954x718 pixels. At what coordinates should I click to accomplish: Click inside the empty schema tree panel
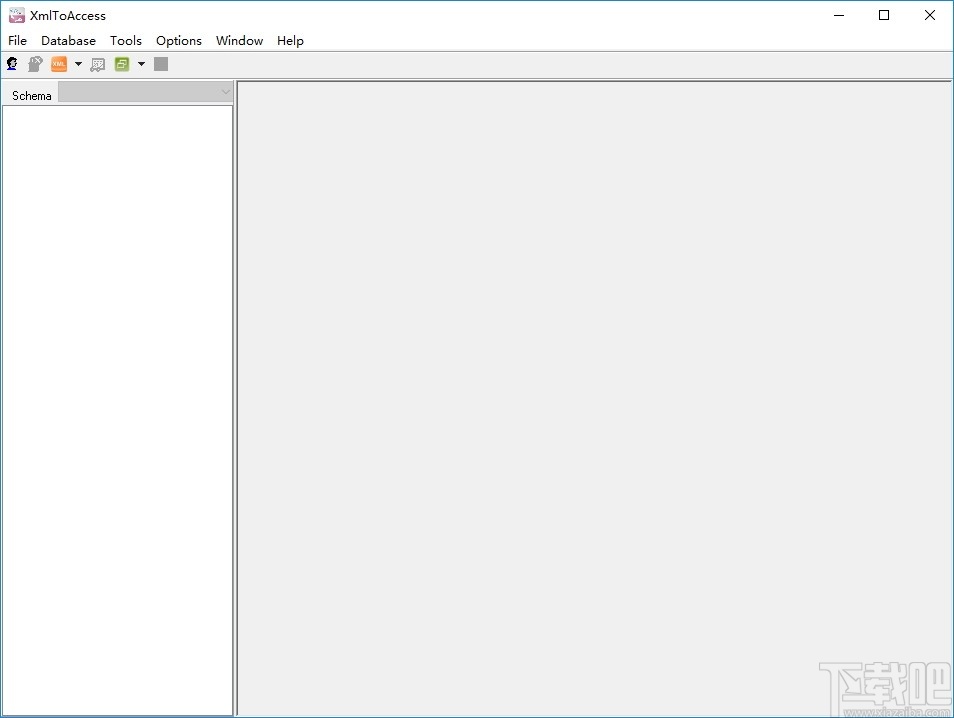tap(117, 400)
